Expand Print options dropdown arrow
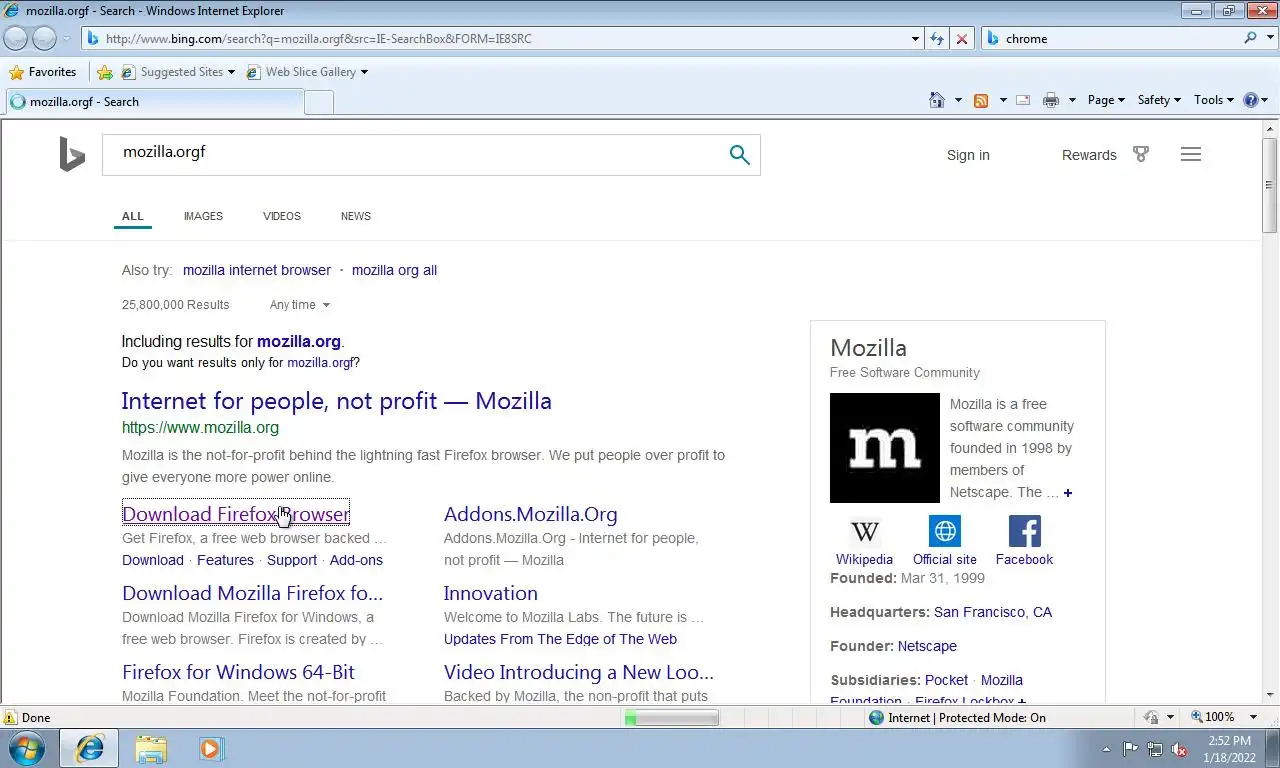1280x768 pixels. pos(1072,100)
